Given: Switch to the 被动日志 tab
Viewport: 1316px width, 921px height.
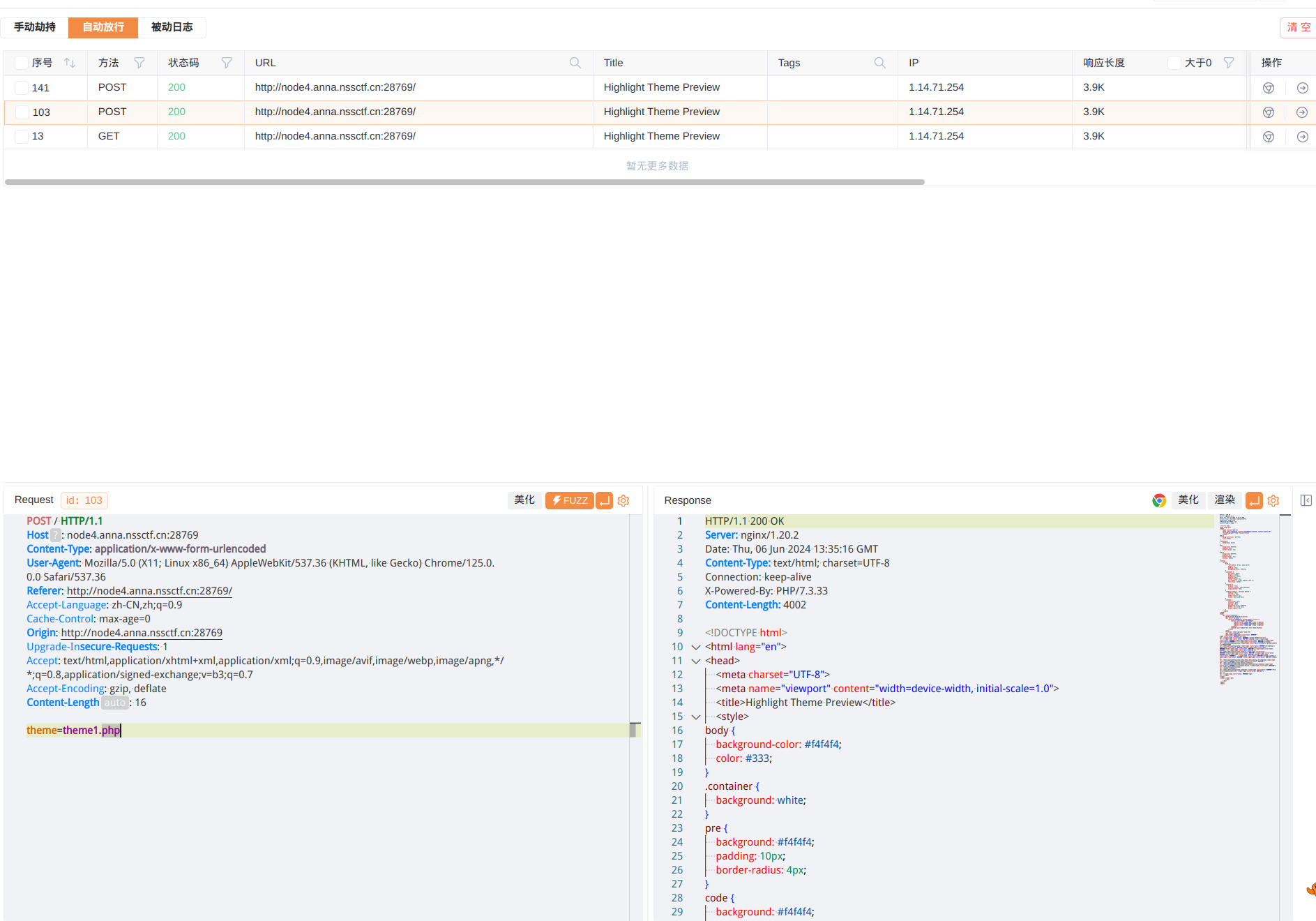Looking at the screenshot, I should (x=172, y=27).
